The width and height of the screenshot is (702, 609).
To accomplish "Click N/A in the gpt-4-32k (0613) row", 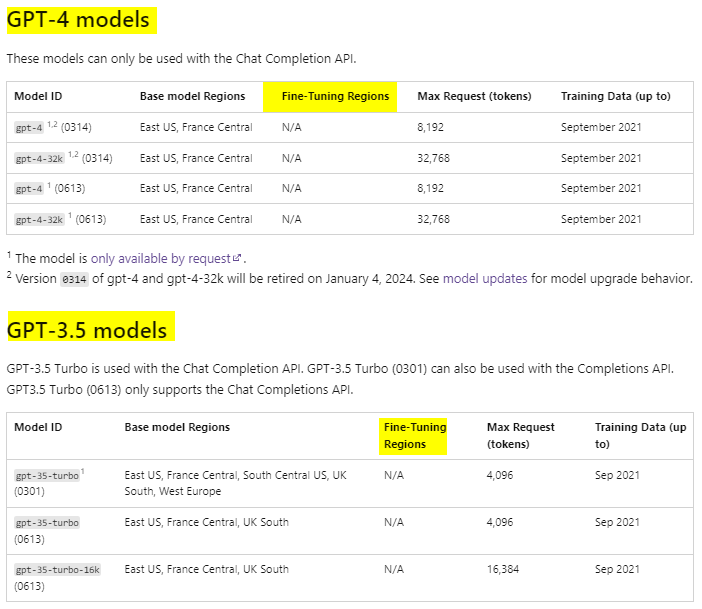I will coord(291,219).
